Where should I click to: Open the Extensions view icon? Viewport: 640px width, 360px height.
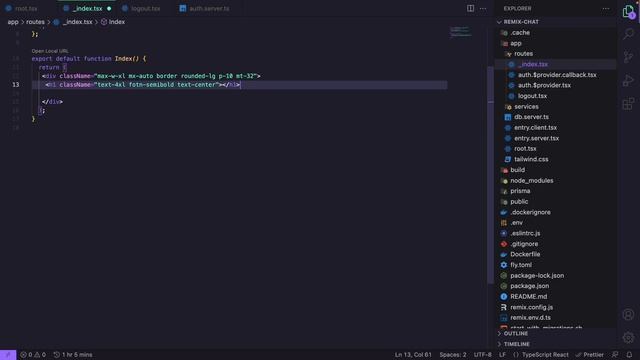click(628, 104)
